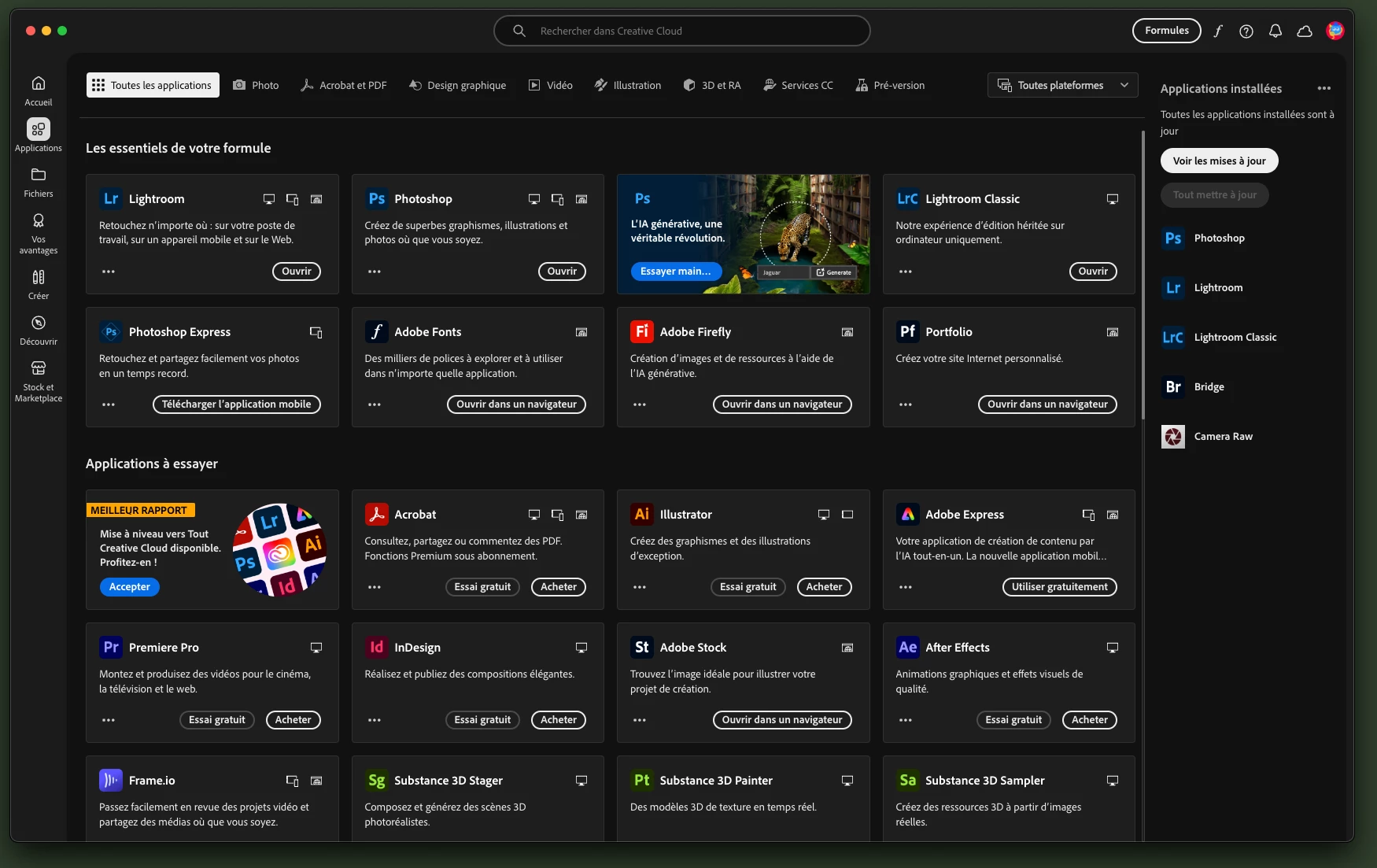Open Stock et Marketplace in sidebar
The image size is (1377, 868).
[38, 382]
